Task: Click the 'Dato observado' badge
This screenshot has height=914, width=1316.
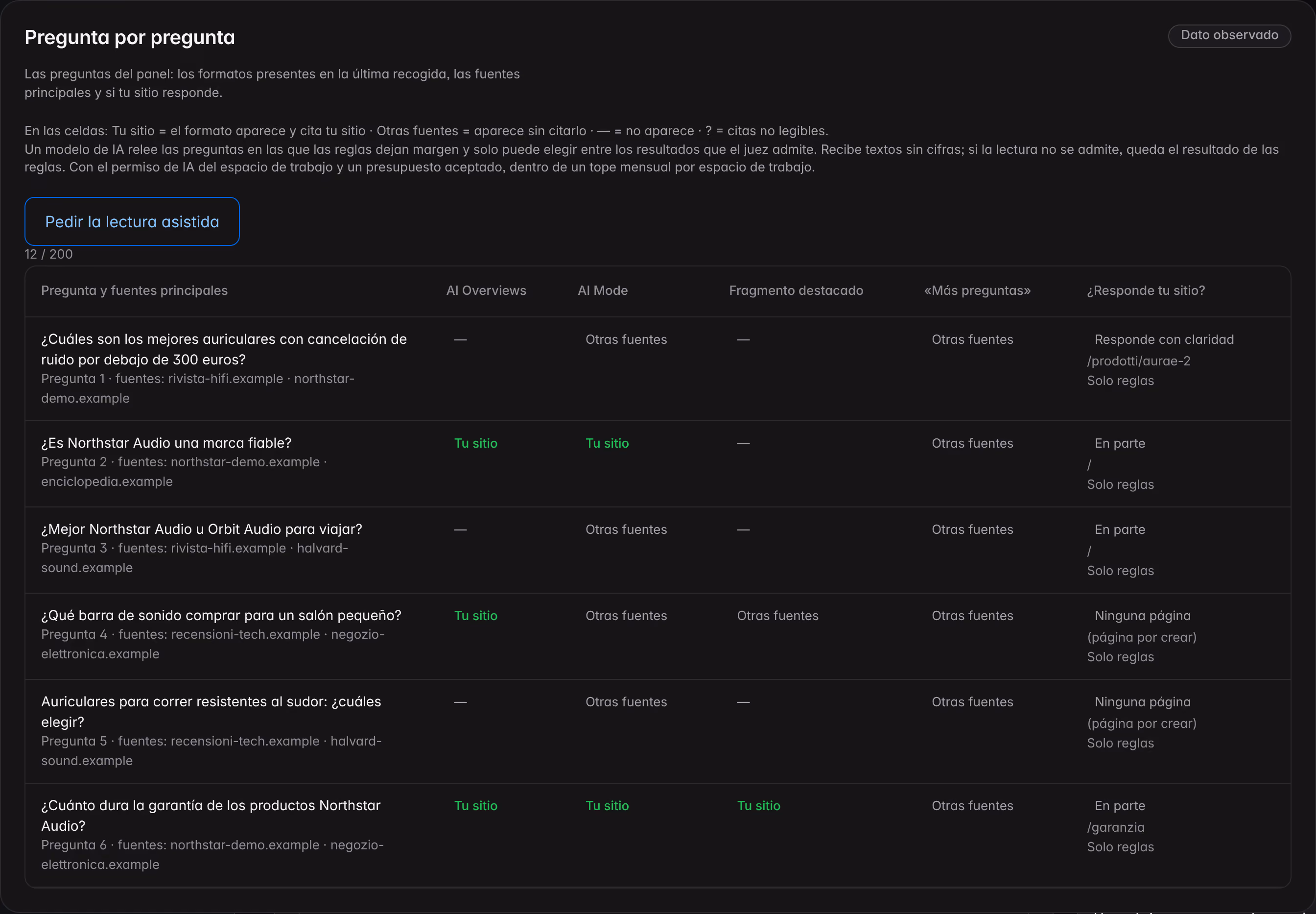Action: pos(1229,35)
